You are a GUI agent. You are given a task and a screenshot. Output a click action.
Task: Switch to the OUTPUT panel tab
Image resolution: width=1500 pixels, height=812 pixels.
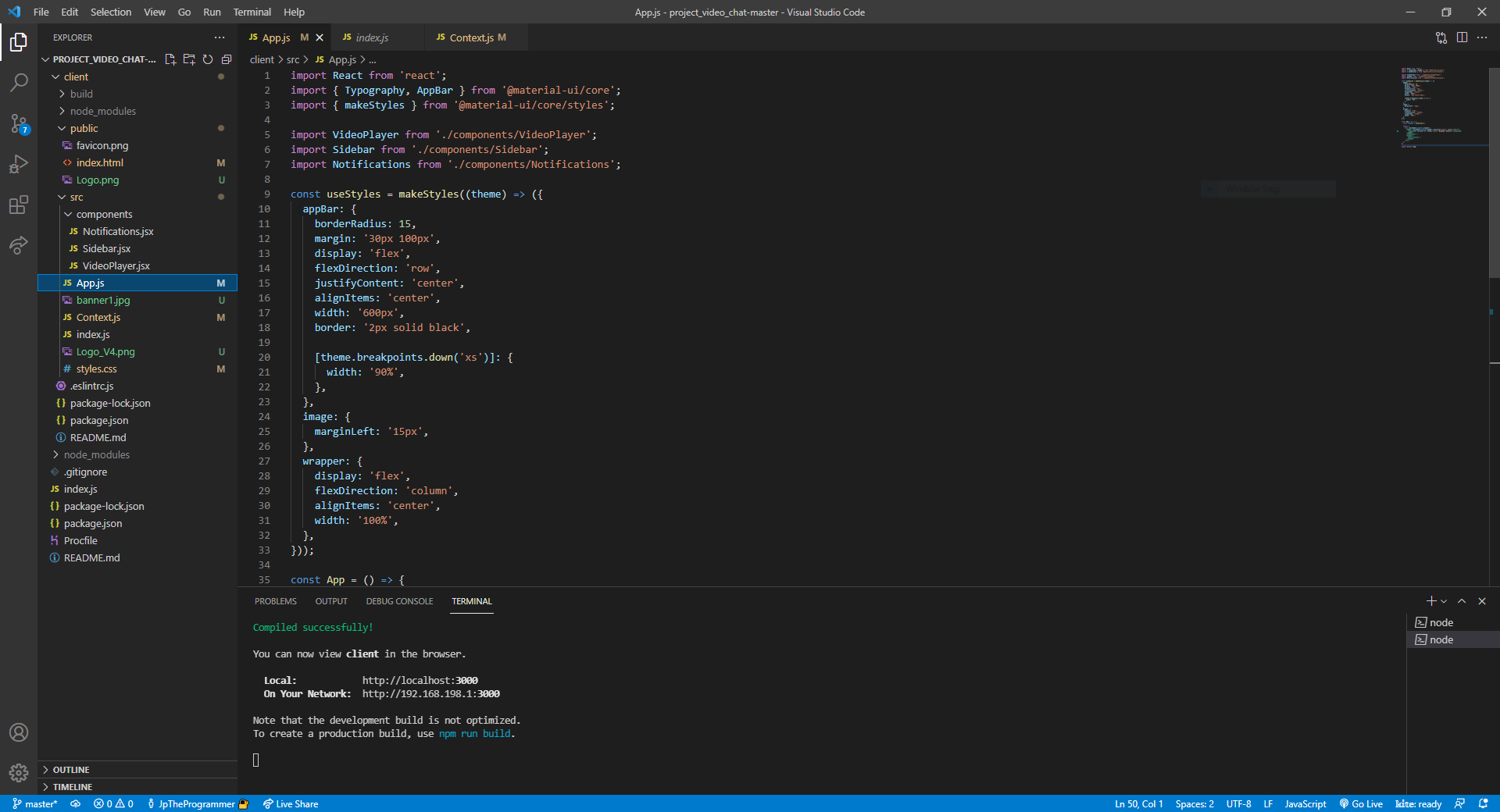click(x=331, y=601)
